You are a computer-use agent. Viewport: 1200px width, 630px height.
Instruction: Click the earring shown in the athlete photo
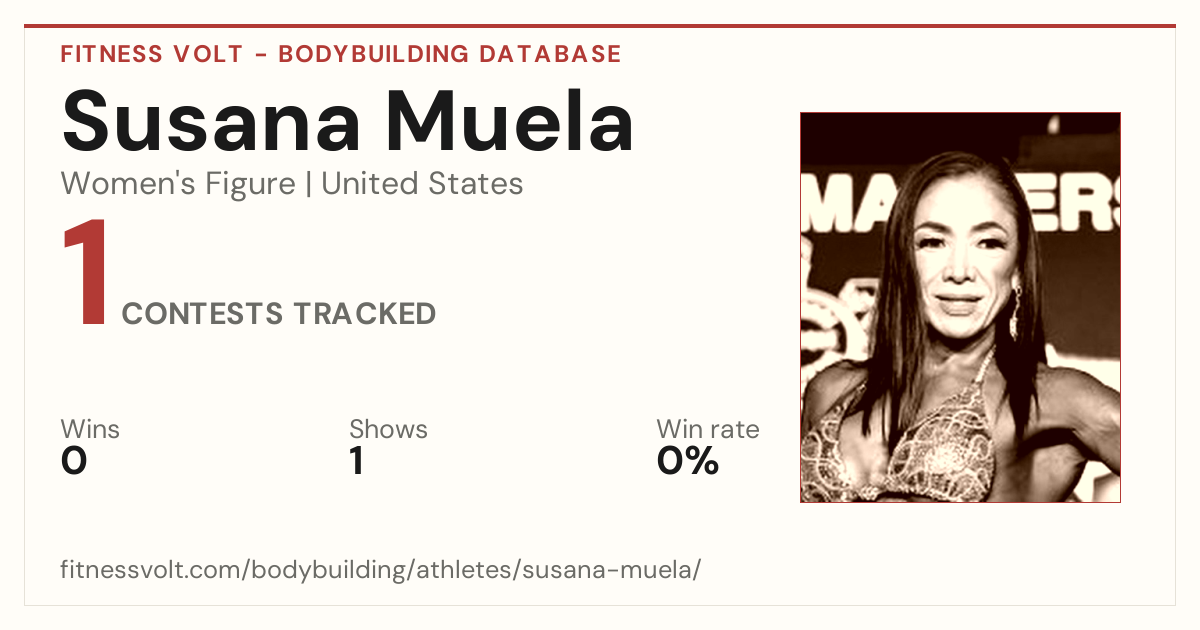pos(1015,313)
